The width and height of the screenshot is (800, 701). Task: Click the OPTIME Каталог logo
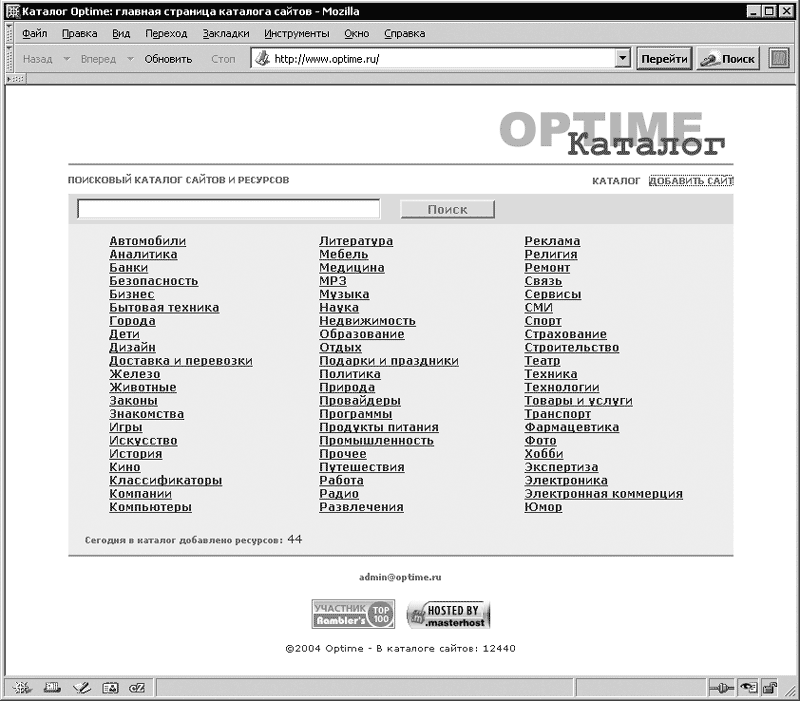click(x=612, y=133)
